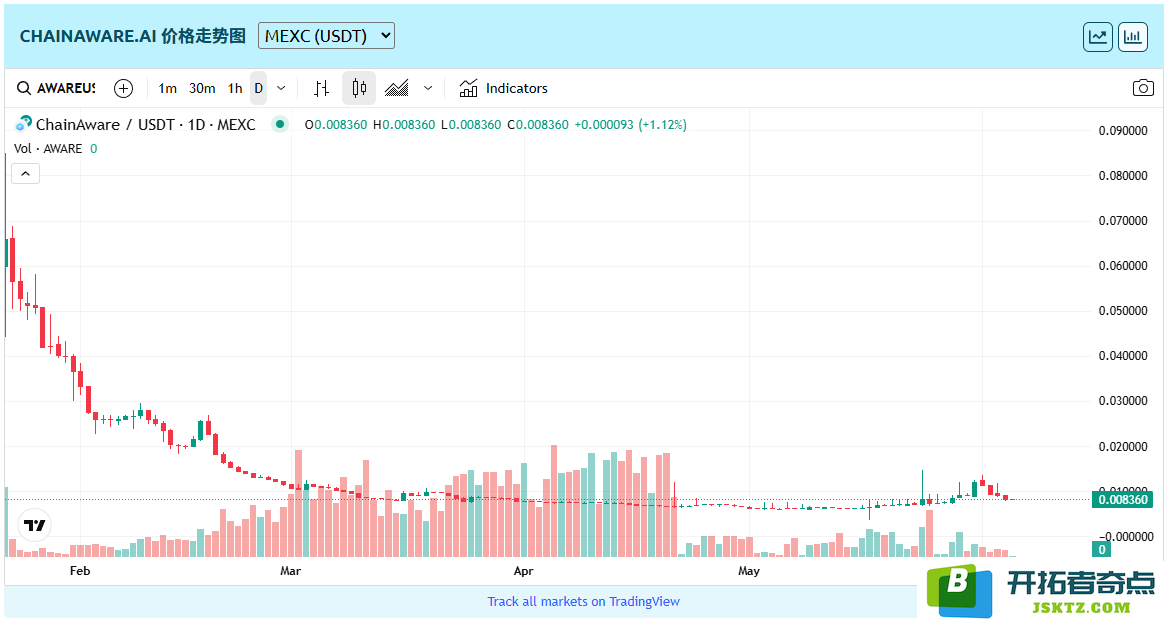
Task: Switch to the bars chart style
Action: tap(322, 89)
